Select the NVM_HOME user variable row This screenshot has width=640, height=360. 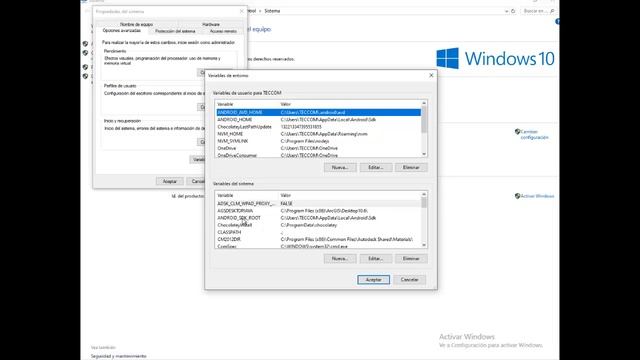coord(318,134)
